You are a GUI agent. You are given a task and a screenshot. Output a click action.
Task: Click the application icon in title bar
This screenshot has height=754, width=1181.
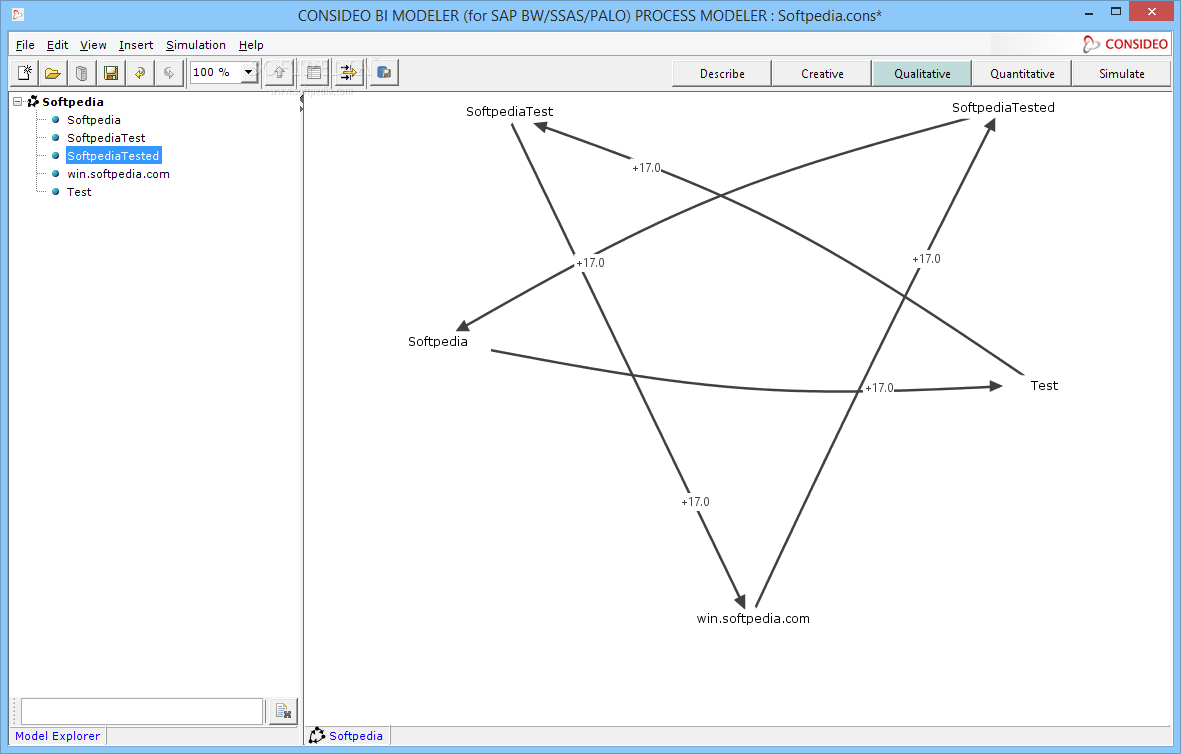pyautogui.click(x=18, y=14)
